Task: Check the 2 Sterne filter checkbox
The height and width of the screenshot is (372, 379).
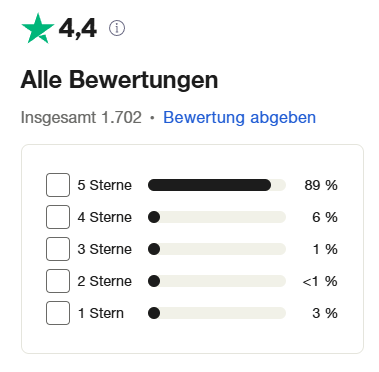Action: tap(58, 281)
